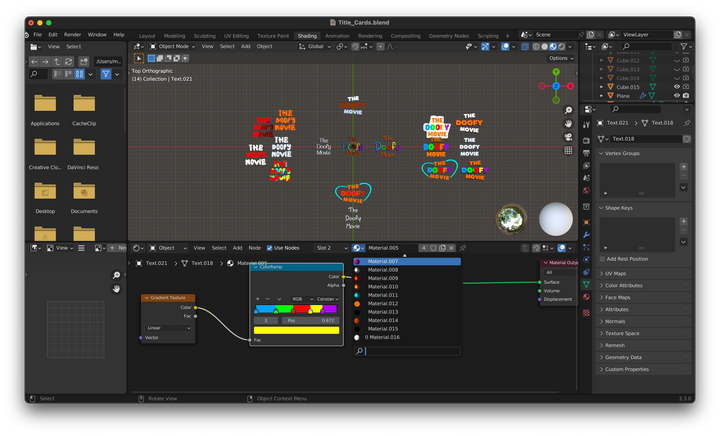Open the Linear gradient type dropdown

pyautogui.click(x=168, y=328)
